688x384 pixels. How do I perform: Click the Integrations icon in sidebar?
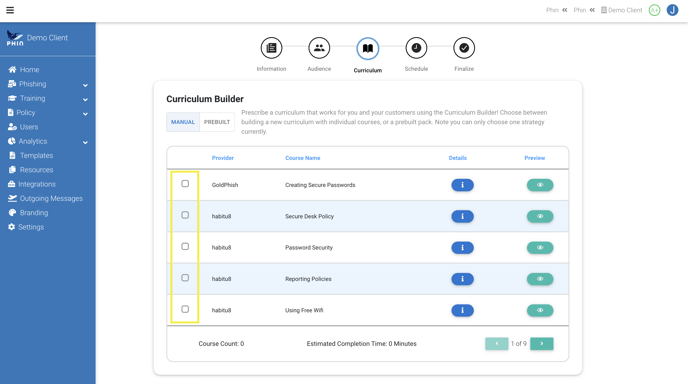pos(11,184)
